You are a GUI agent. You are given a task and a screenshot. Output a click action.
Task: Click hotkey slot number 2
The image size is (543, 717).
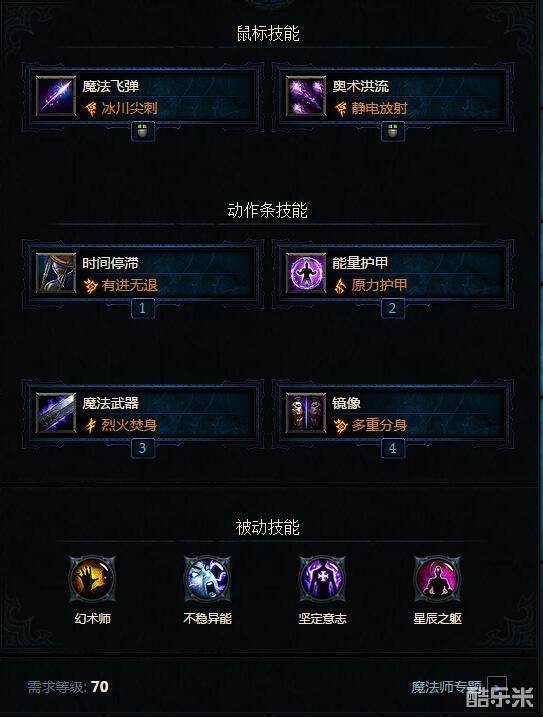point(392,308)
